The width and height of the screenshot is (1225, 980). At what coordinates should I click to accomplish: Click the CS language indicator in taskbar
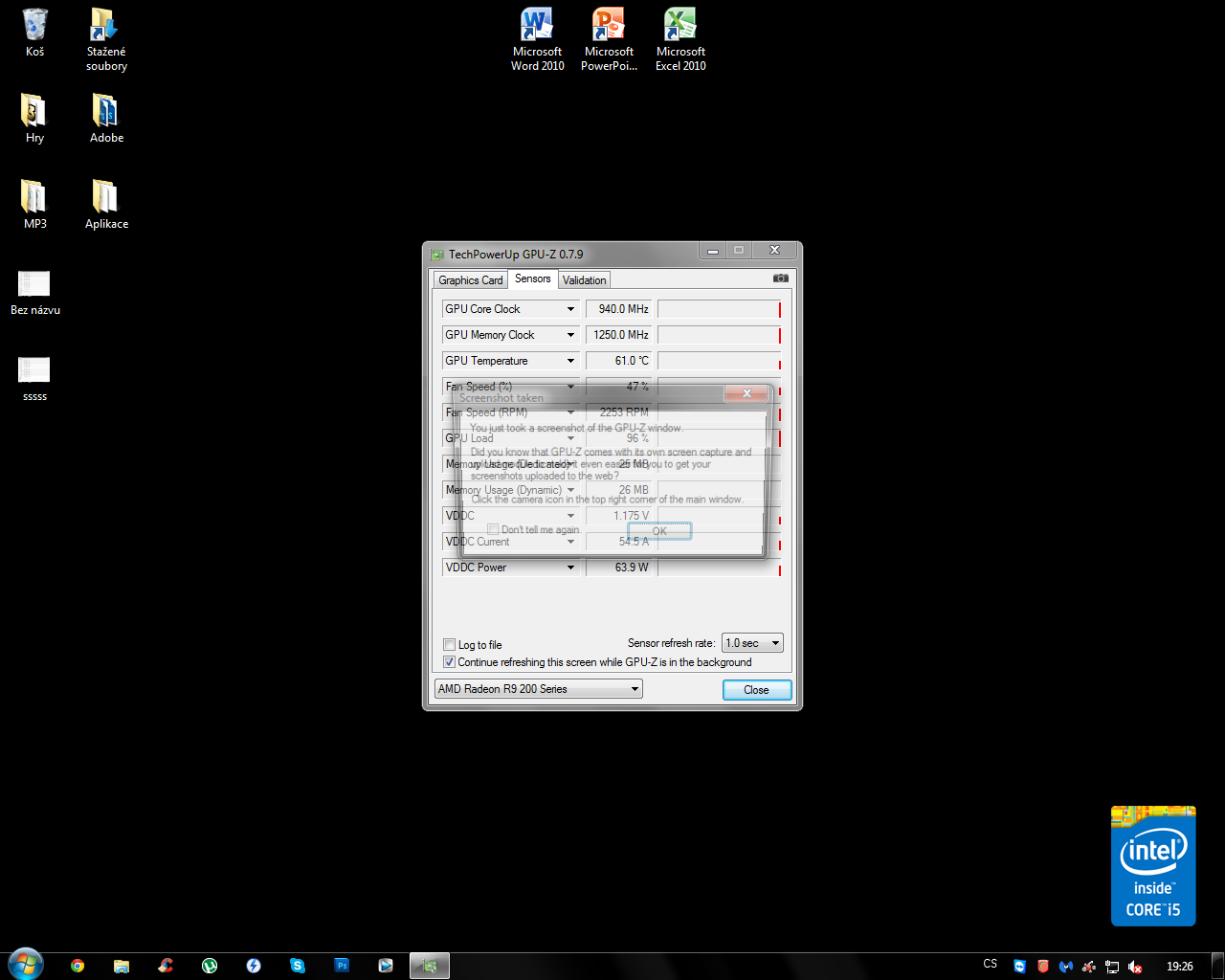pos(991,965)
